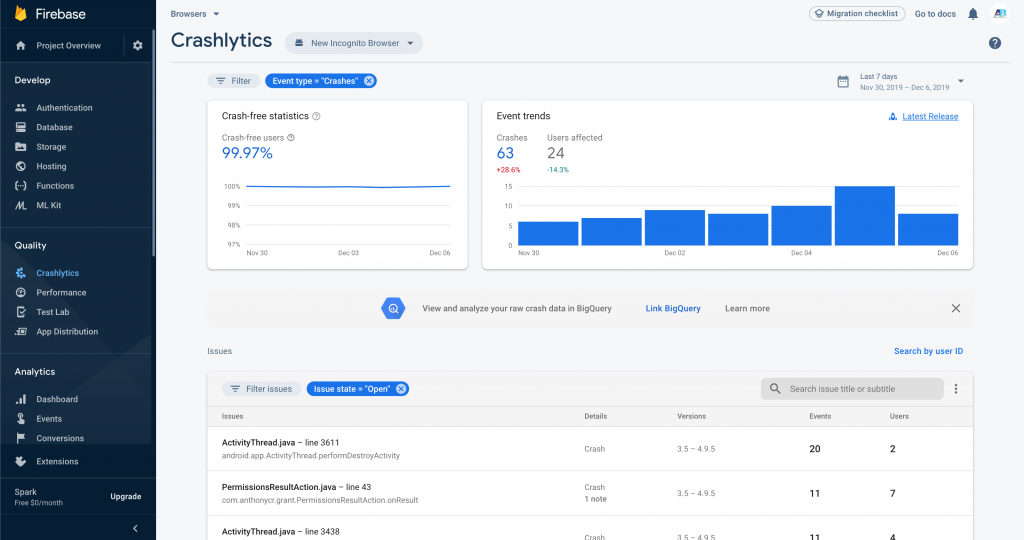Viewport: 1024px width, 540px height.
Task: Click the Storage folder icon
Action: click(x=21, y=147)
